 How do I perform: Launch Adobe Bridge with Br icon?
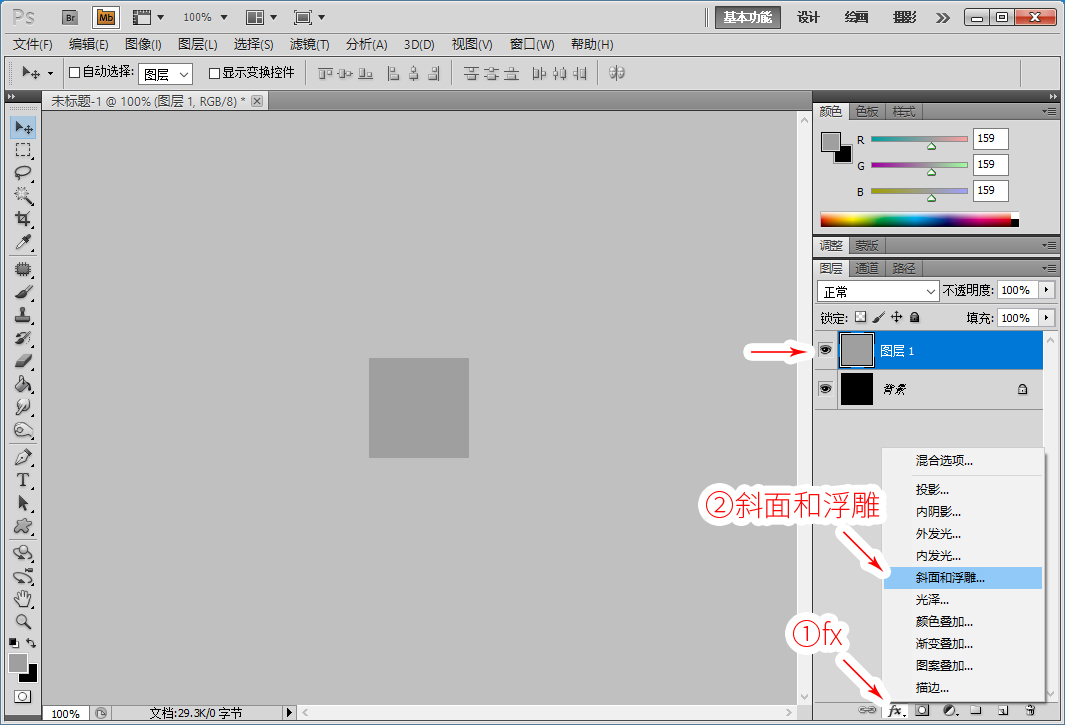click(70, 18)
